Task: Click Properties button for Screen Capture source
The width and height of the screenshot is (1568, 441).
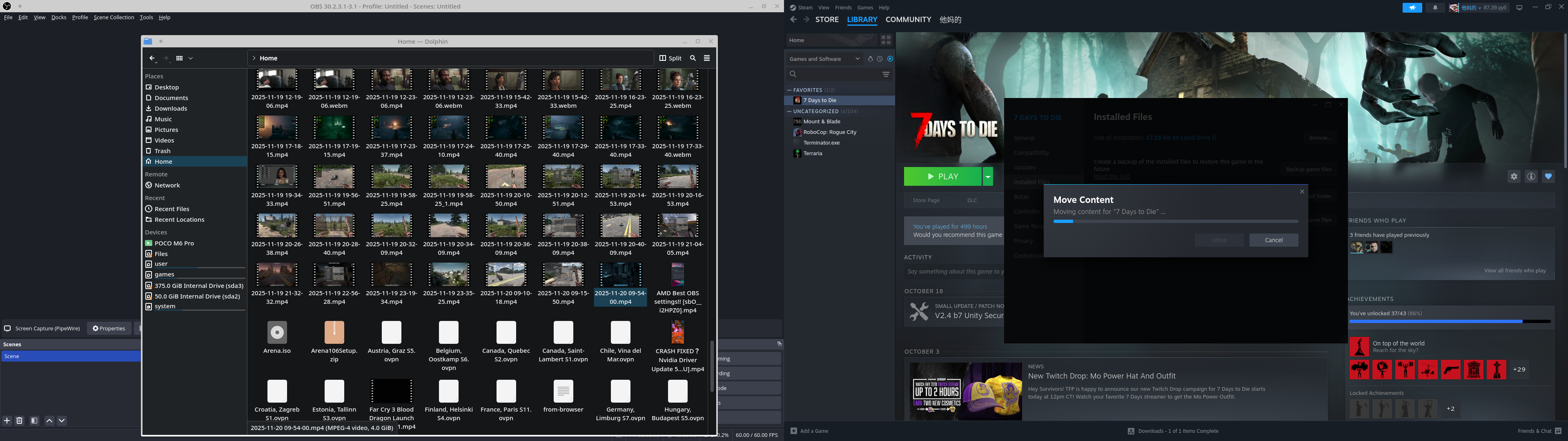Action: click(109, 328)
